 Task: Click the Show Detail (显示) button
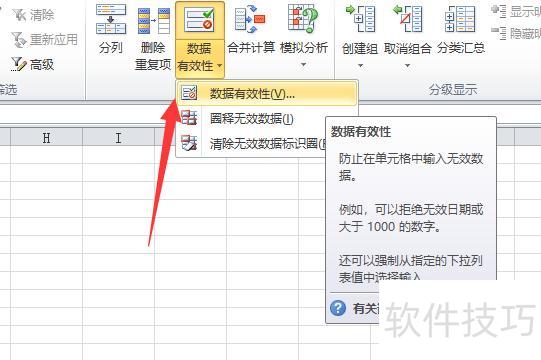(x=516, y=11)
